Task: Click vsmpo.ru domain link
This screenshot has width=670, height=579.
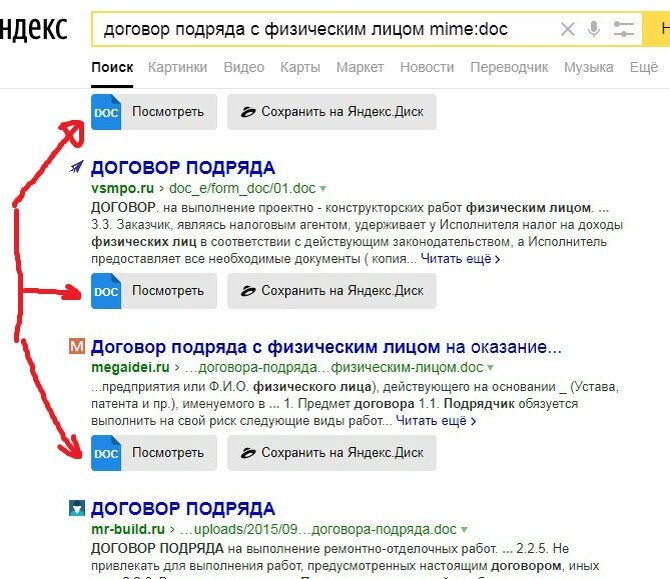Action: coord(122,188)
